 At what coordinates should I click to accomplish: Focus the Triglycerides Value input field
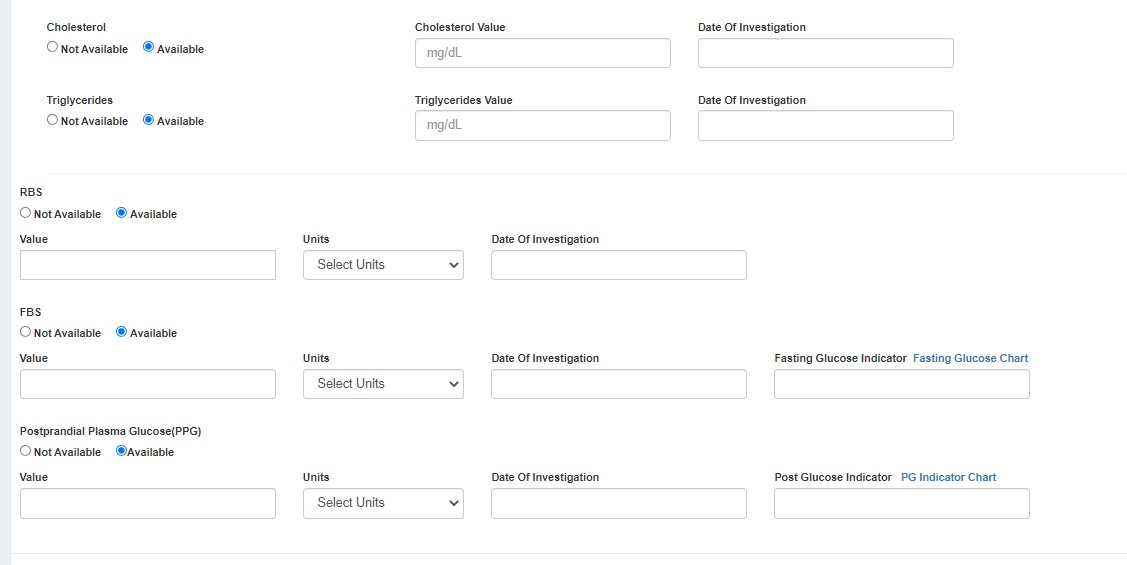coord(542,126)
